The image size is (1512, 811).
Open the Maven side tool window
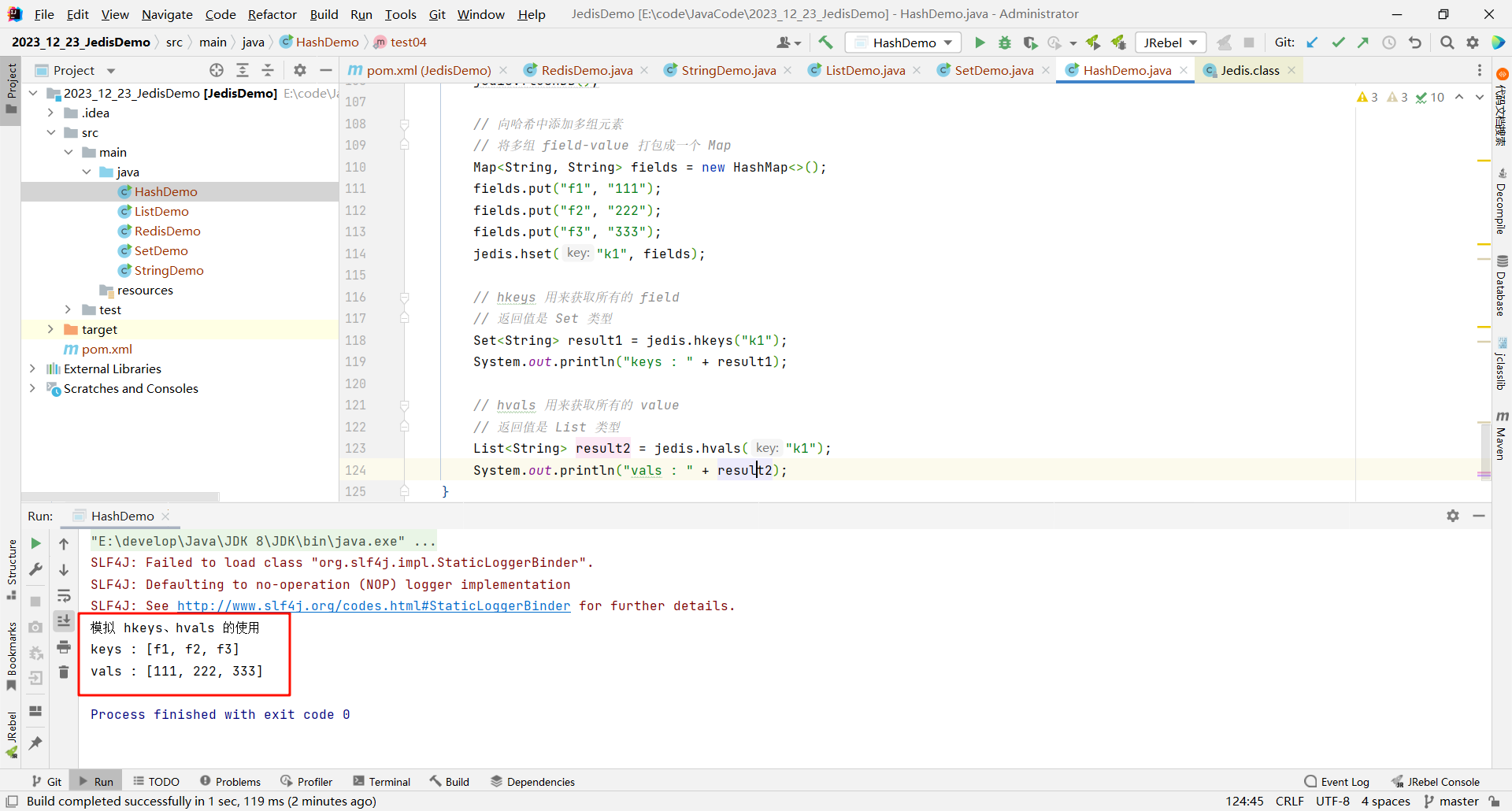pos(1502,435)
